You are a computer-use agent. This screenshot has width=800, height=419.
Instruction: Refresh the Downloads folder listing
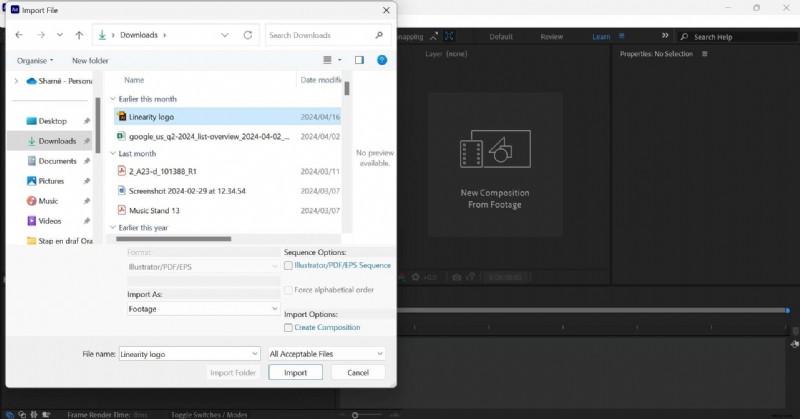point(247,35)
